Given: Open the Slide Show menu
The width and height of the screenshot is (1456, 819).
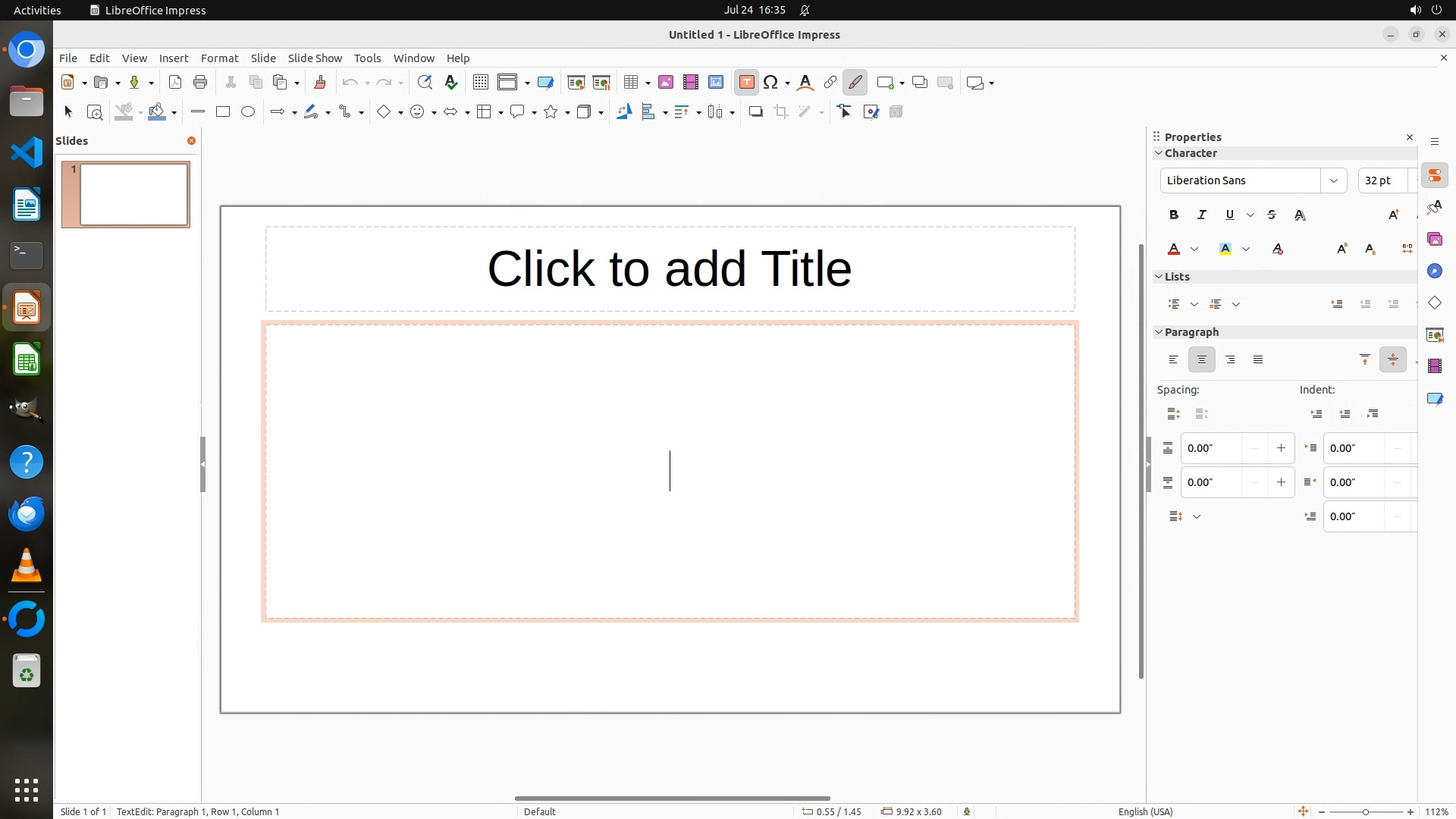Looking at the screenshot, I should [x=315, y=58].
